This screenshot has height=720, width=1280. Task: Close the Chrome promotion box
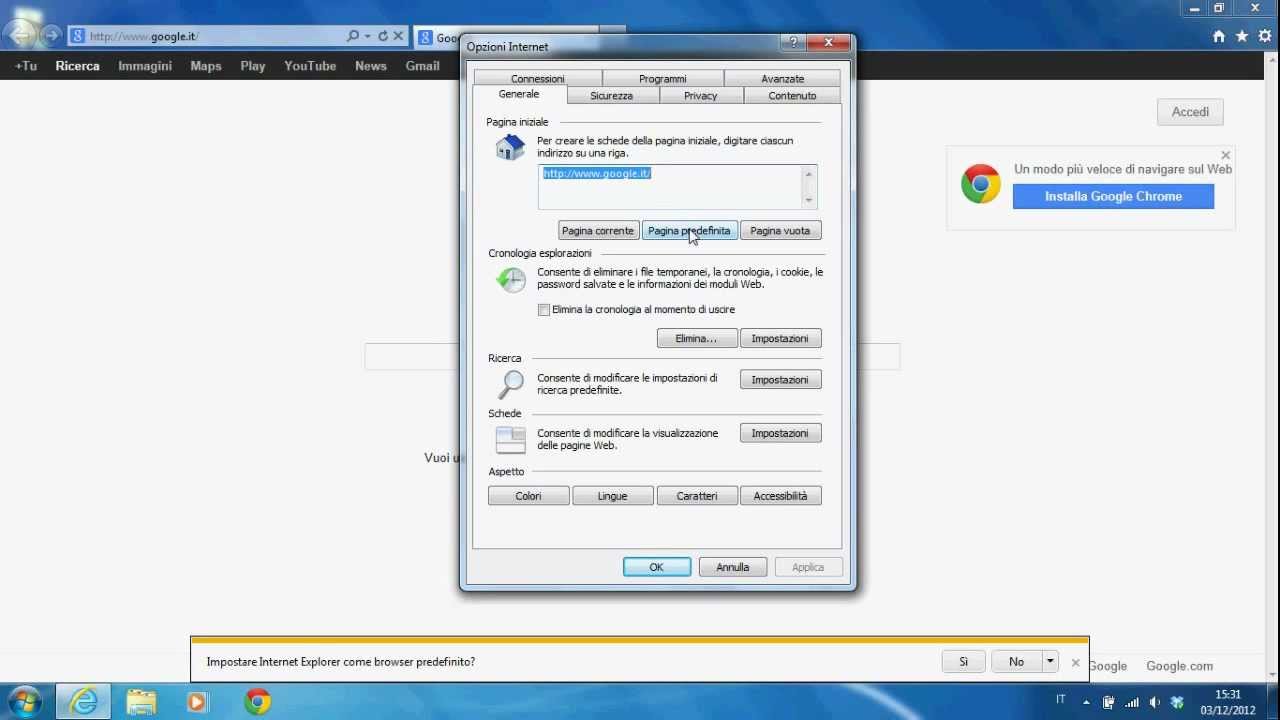(1225, 155)
